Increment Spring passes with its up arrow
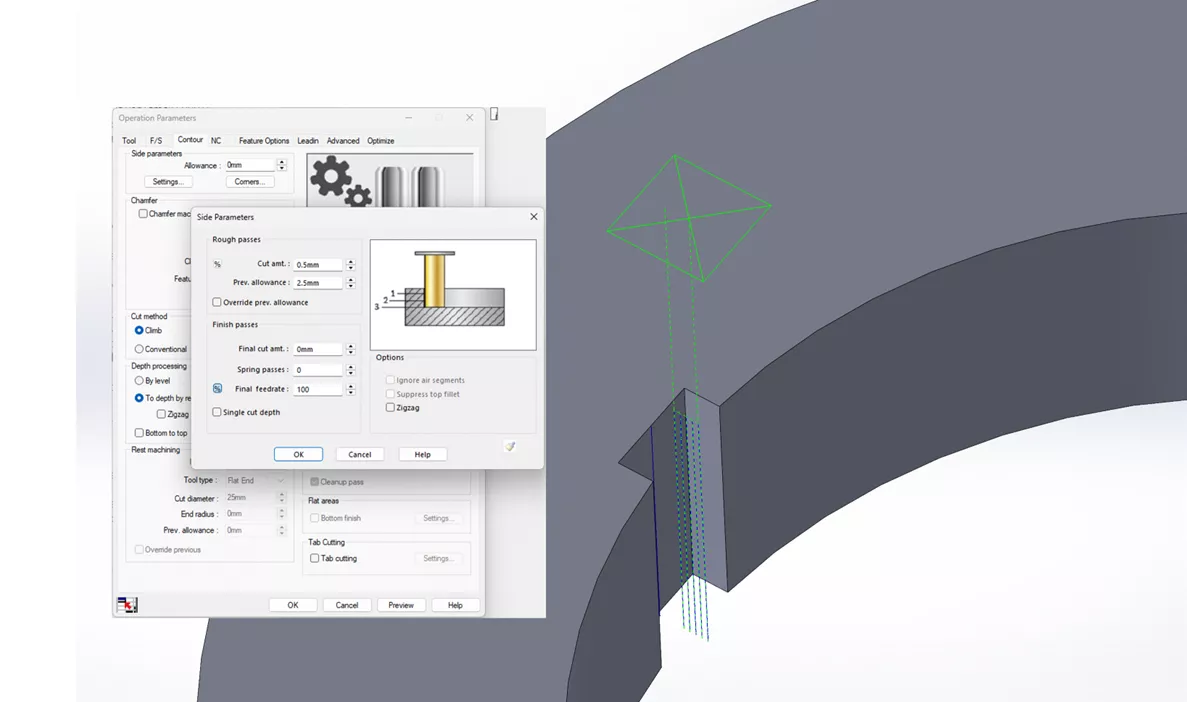The image size is (1187, 702). click(x=349, y=366)
